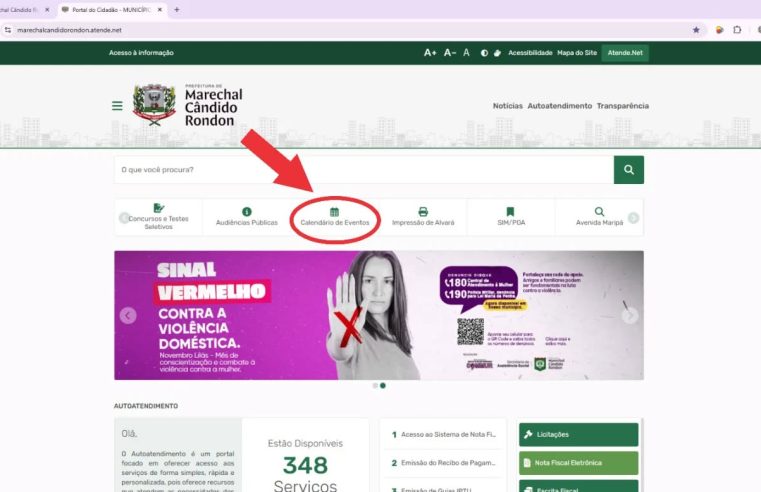The image size is (761, 492).
Task: Open SIM/POA bookmark shortcut
Action: (x=511, y=217)
